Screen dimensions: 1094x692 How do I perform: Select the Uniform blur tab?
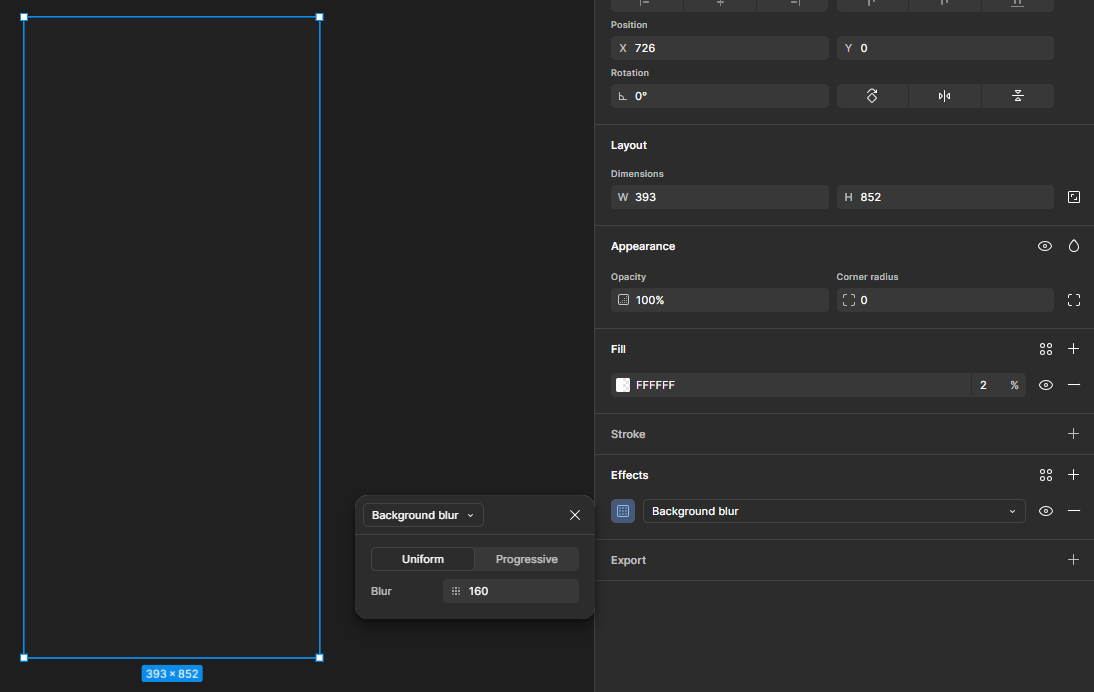click(423, 559)
